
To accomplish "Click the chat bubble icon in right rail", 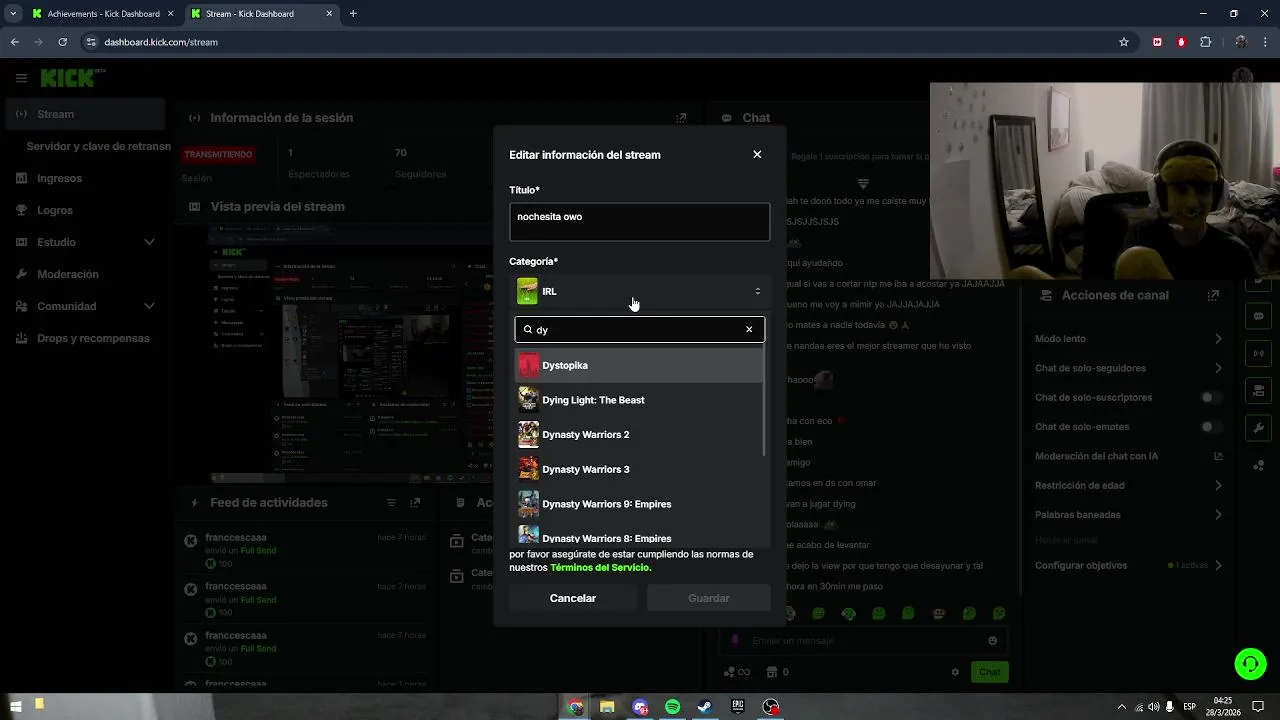I will (1258, 316).
